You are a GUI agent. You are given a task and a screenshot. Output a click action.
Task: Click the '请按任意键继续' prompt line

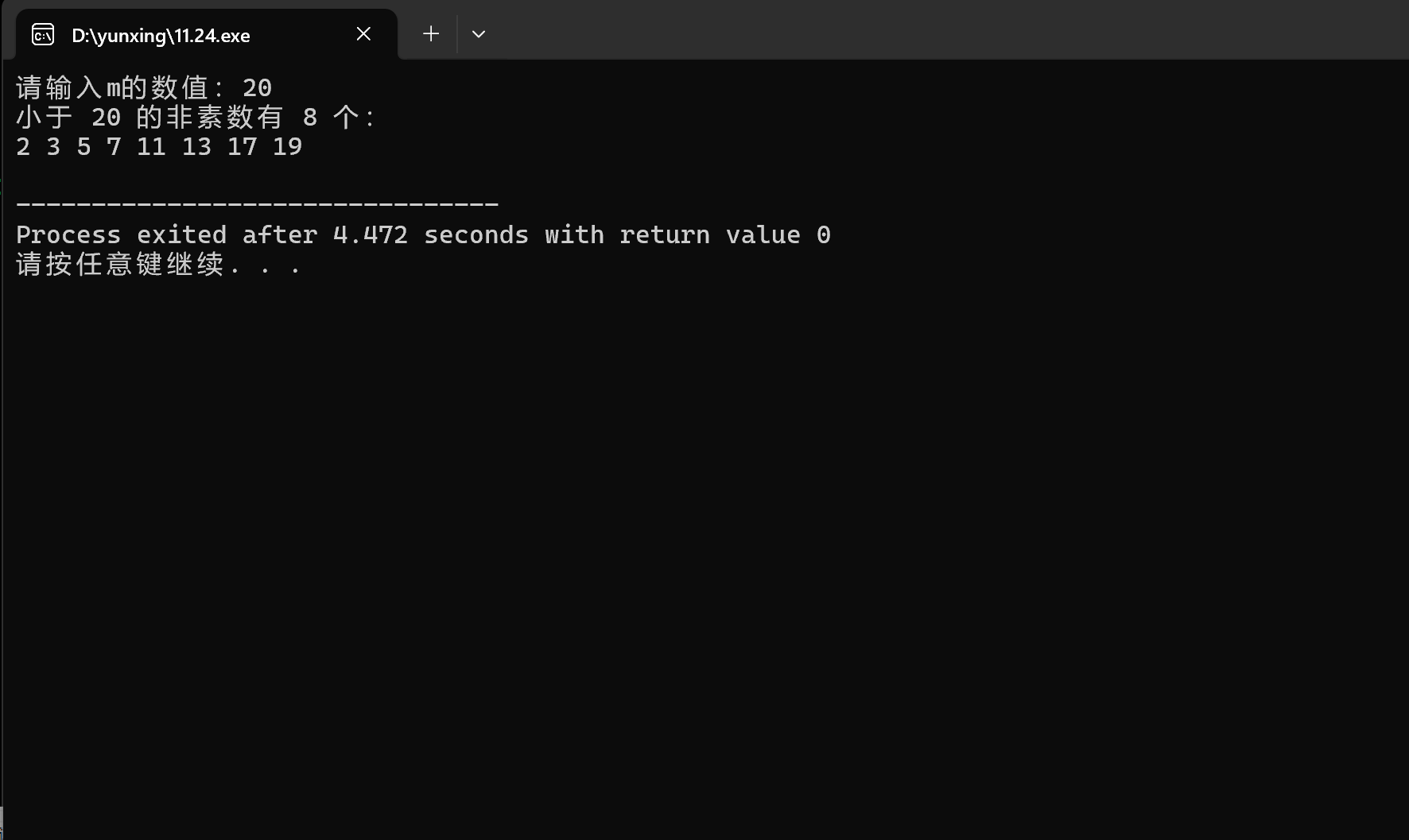coord(158,264)
